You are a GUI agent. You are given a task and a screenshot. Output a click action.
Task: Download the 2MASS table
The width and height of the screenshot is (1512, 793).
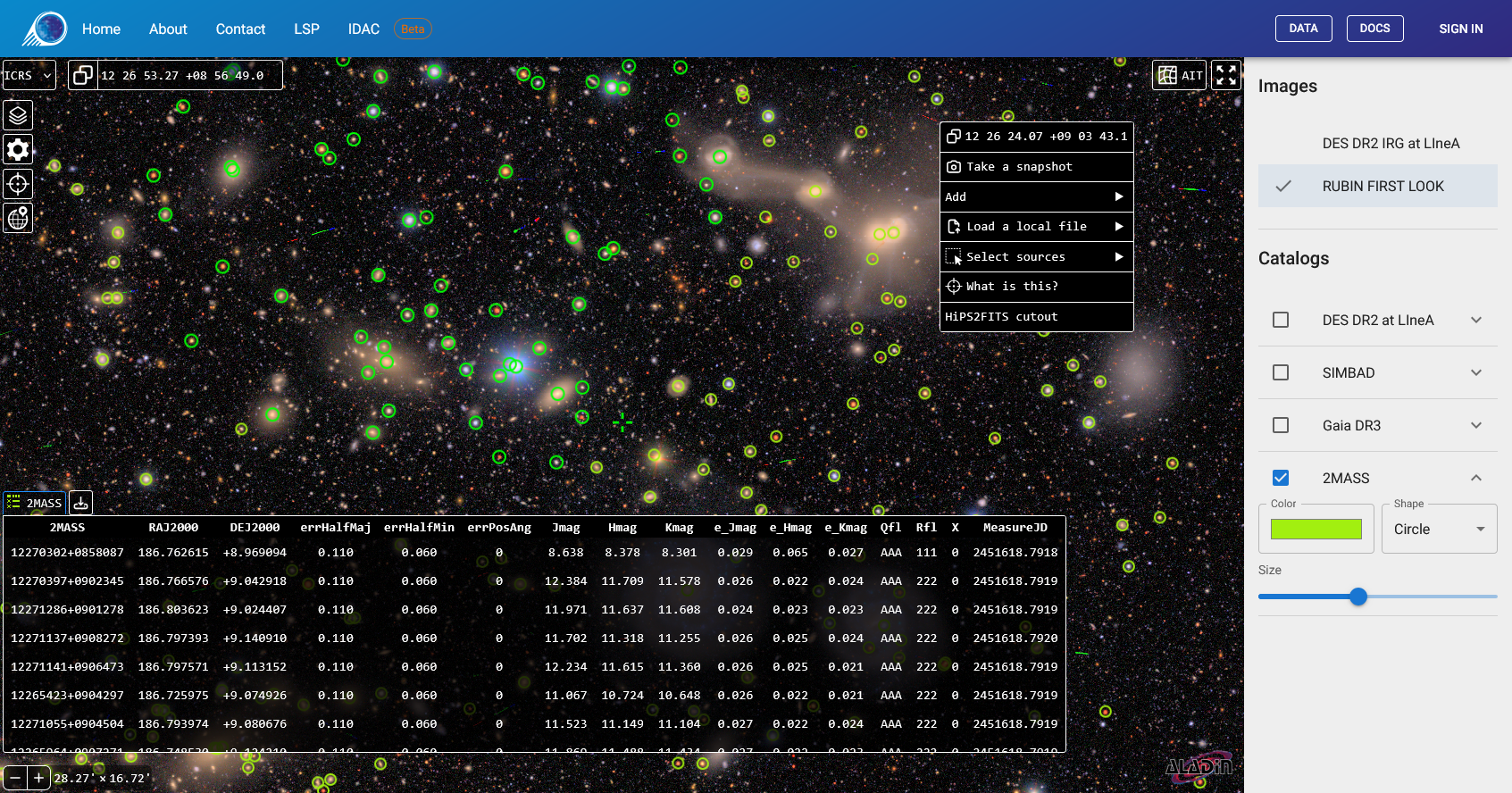(x=80, y=503)
